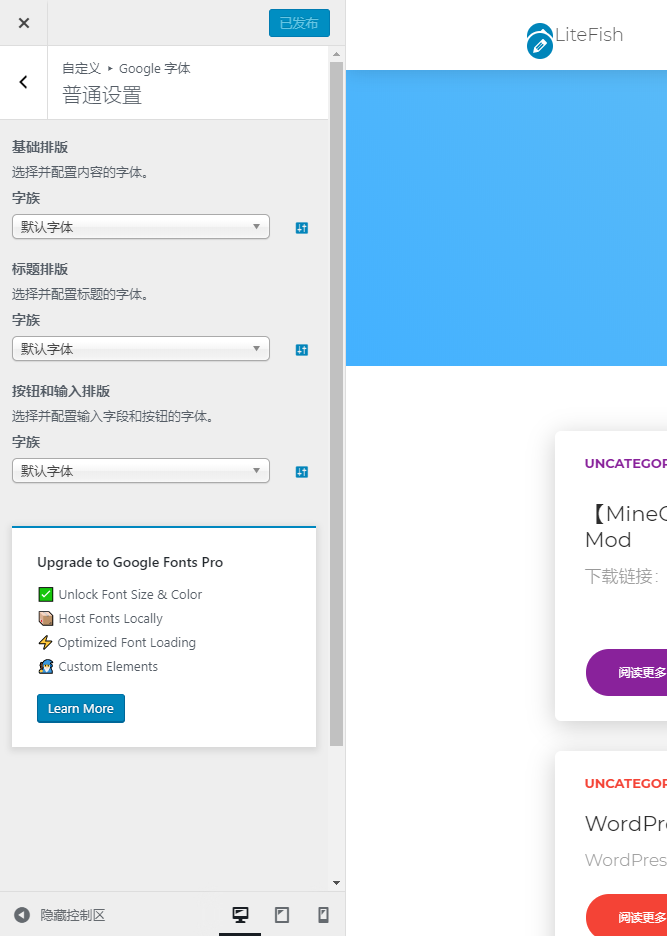Click the package box icon
The height and width of the screenshot is (936, 667).
45,618
